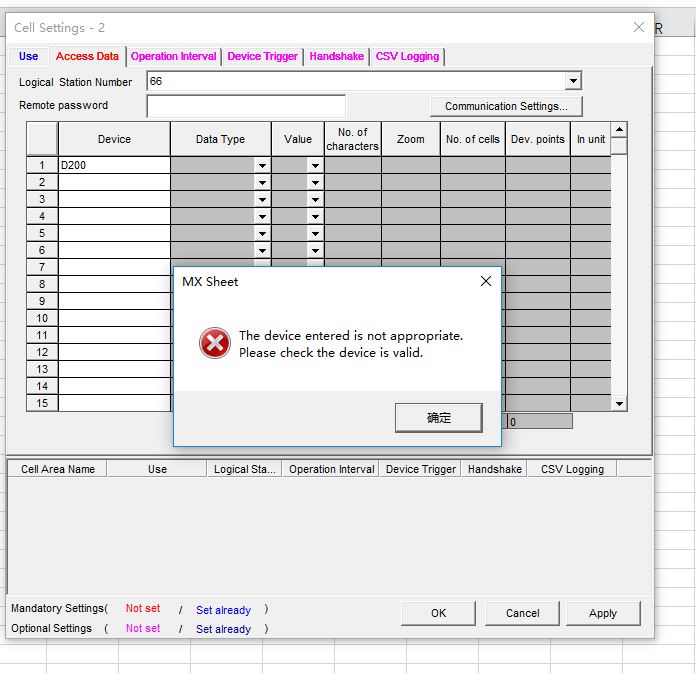The height and width of the screenshot is (674, 696).
Task: Click the Remote password input field
Action: click(246, 106)
